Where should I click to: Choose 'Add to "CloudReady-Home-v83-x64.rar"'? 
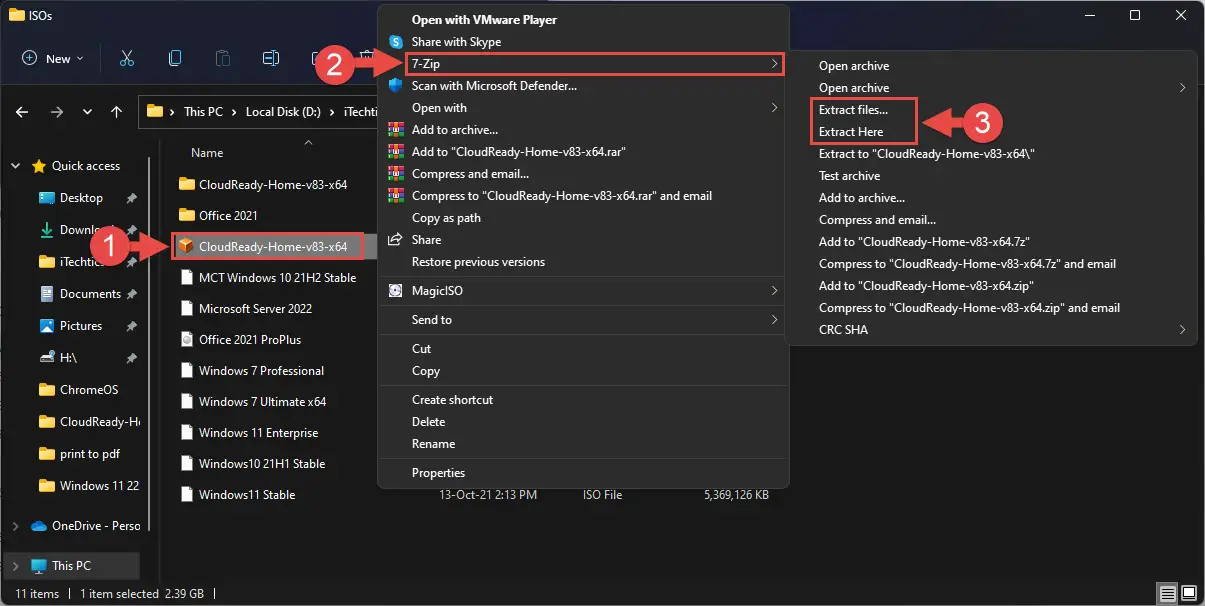click(x=583, y=152)
